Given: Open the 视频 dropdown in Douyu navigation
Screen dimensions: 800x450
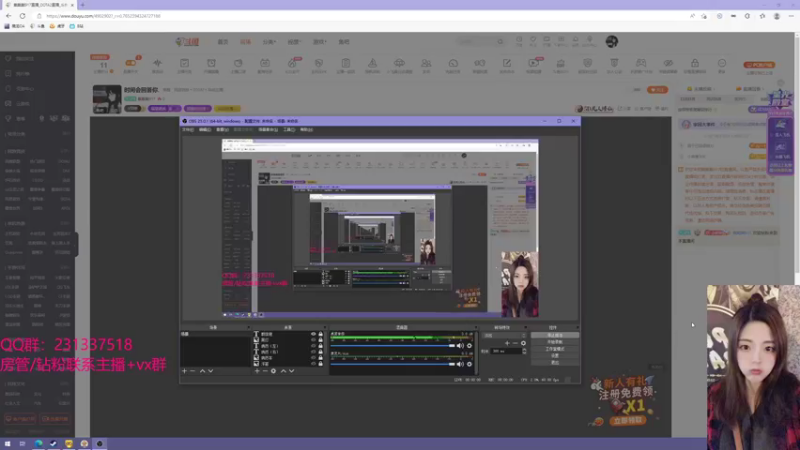Looking at the screenshot, I should 294,42.
